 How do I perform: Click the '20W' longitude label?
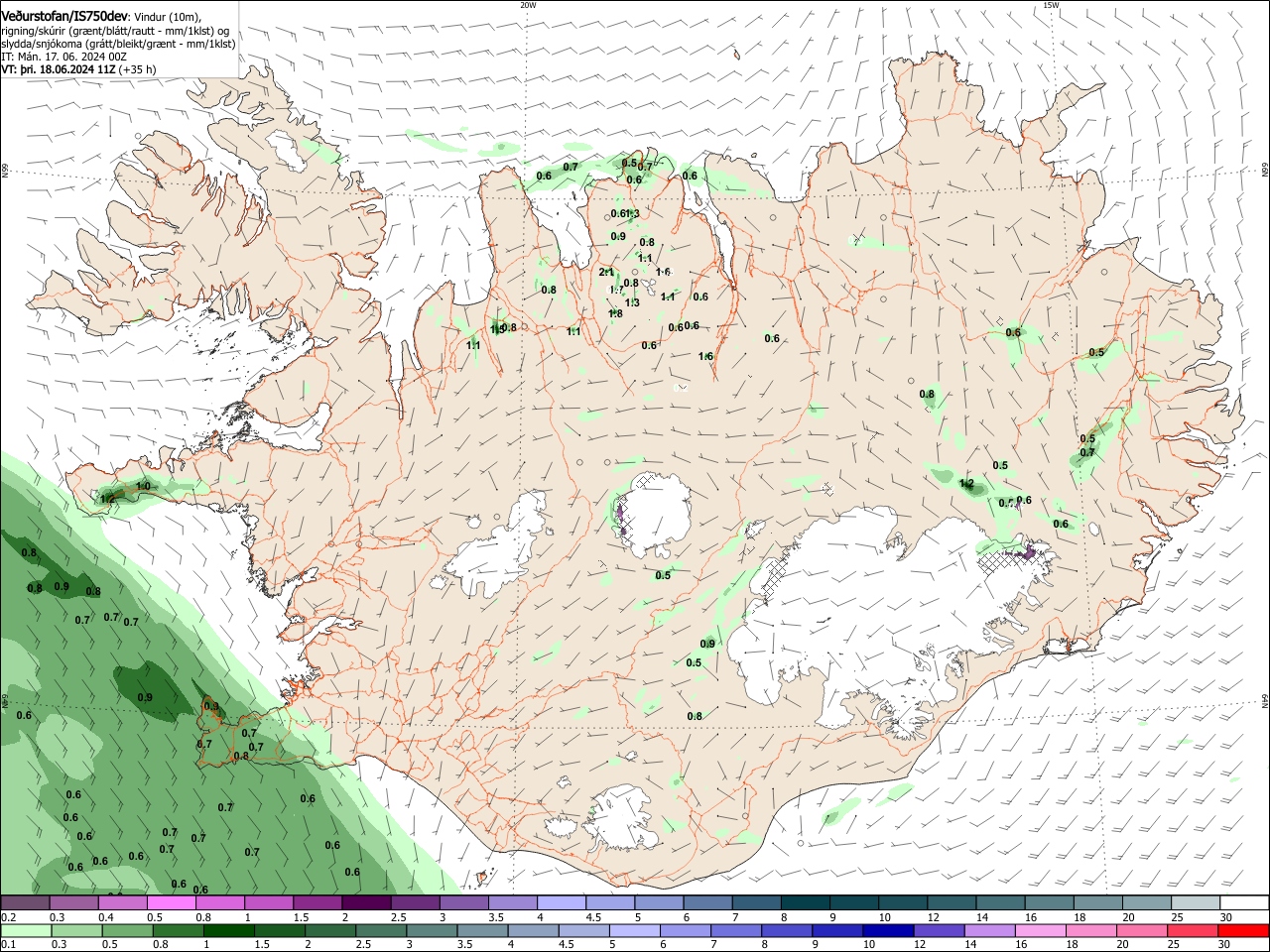click(x=528, y=5)
